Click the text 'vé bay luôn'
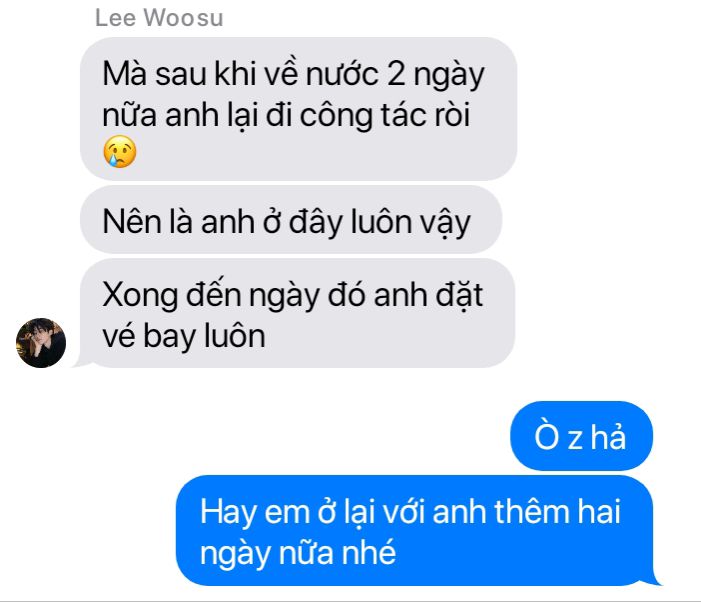The image size is (701, 602). [184, 336]
